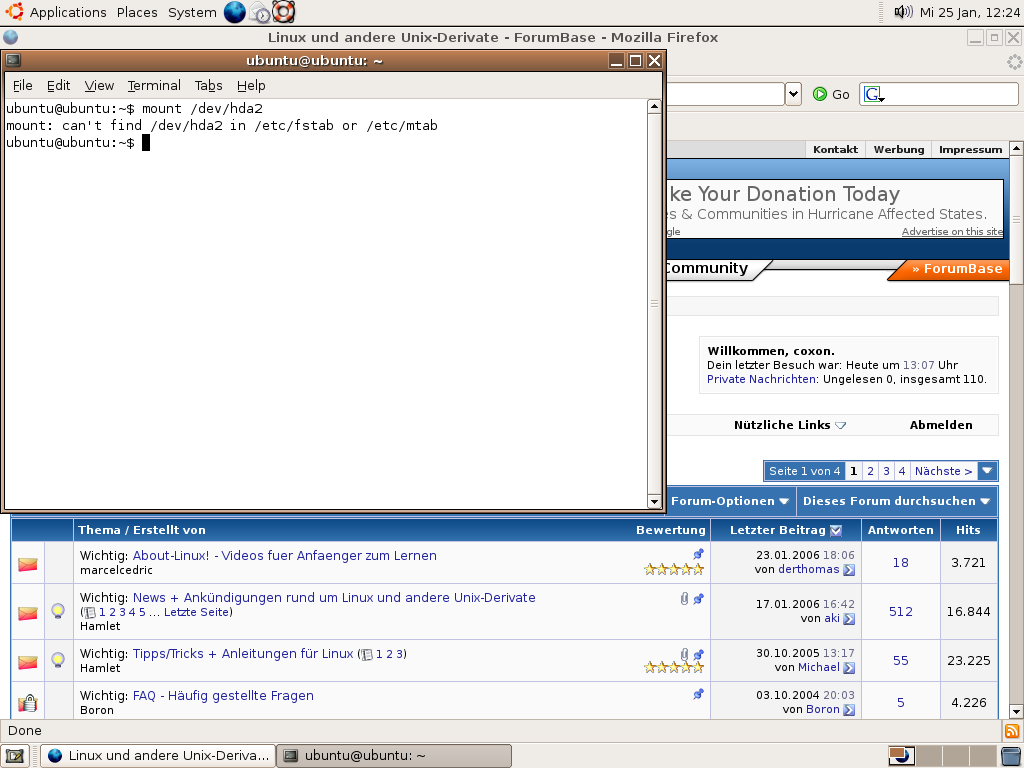Image resolution: width=1024 pixels, height=768 pixels.
Task: Sort by Antworten column header
Action: point(901,530)
